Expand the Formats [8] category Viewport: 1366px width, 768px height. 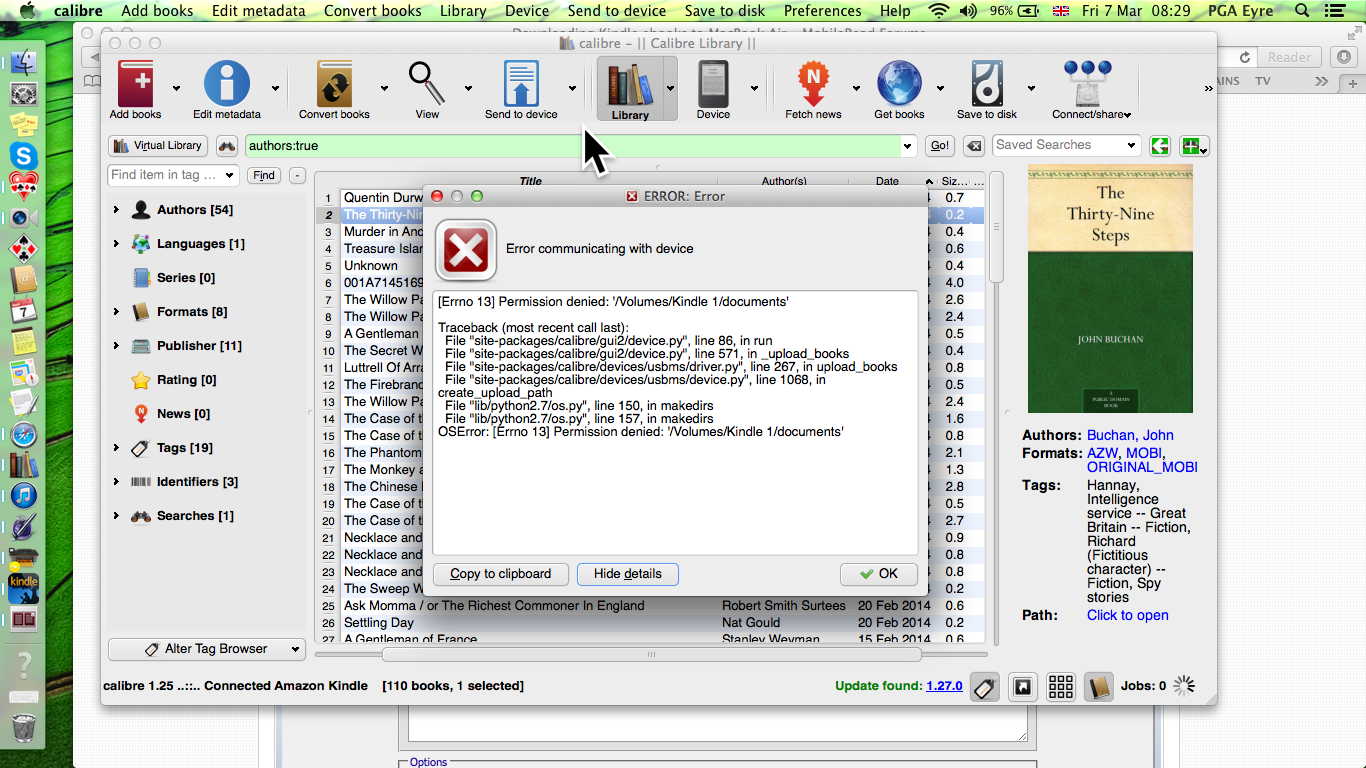116,312
